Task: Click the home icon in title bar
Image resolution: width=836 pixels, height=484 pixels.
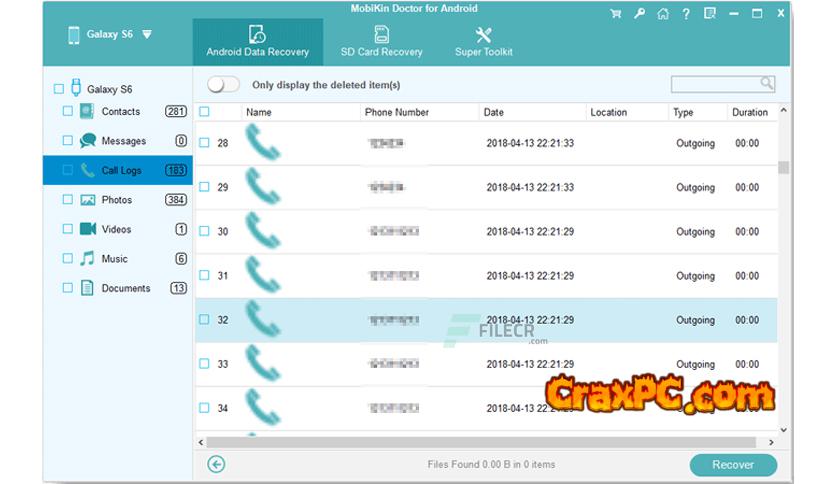Action: (663, 14)
